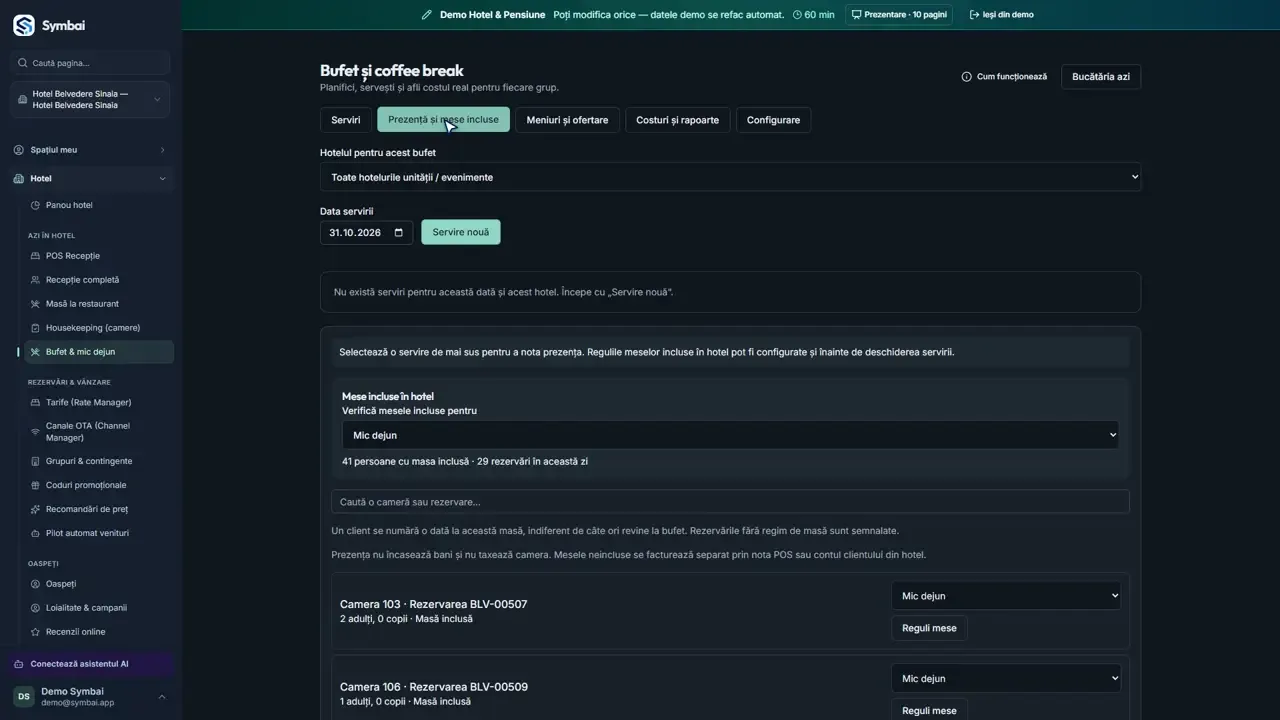Click the Housekeeping (camere) icon
Image resolution: width=1280 pixels, height=720 pixels.
pyautogui.click(x=36, y=328)
